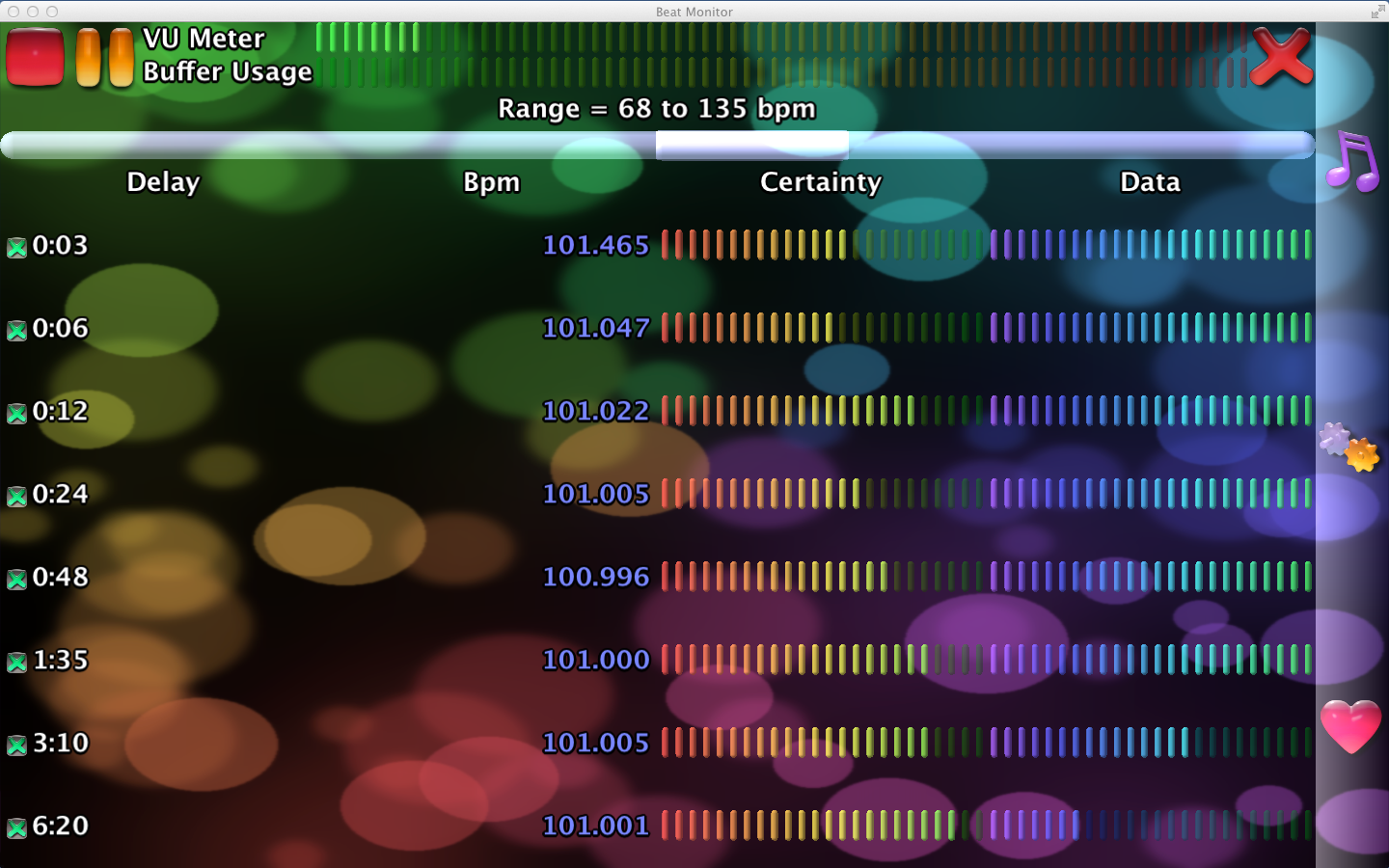This screenshot has width=1389, height=868.
Task: Select the Delay column header
Action: [163, 182]
